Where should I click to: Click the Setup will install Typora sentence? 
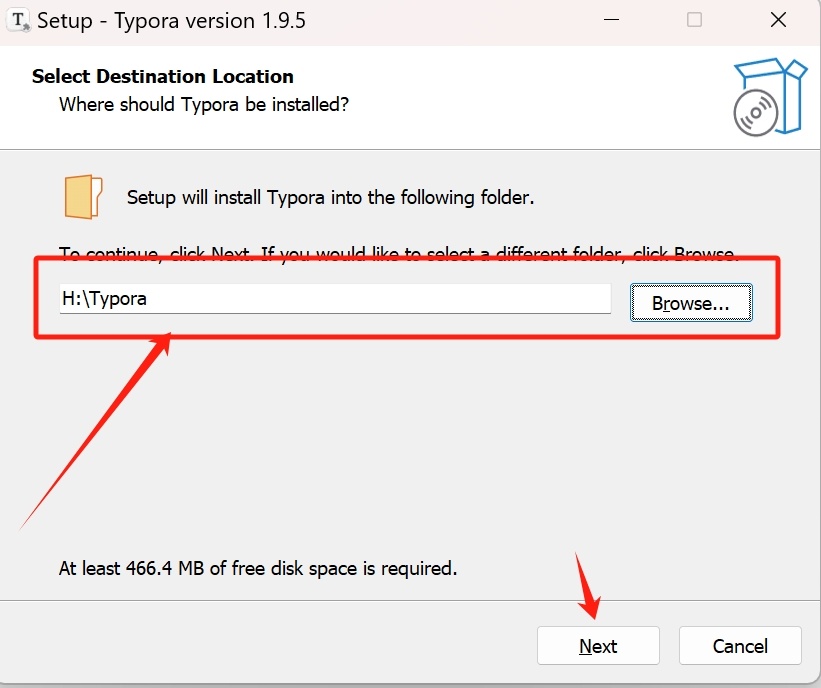click(330, 197)
